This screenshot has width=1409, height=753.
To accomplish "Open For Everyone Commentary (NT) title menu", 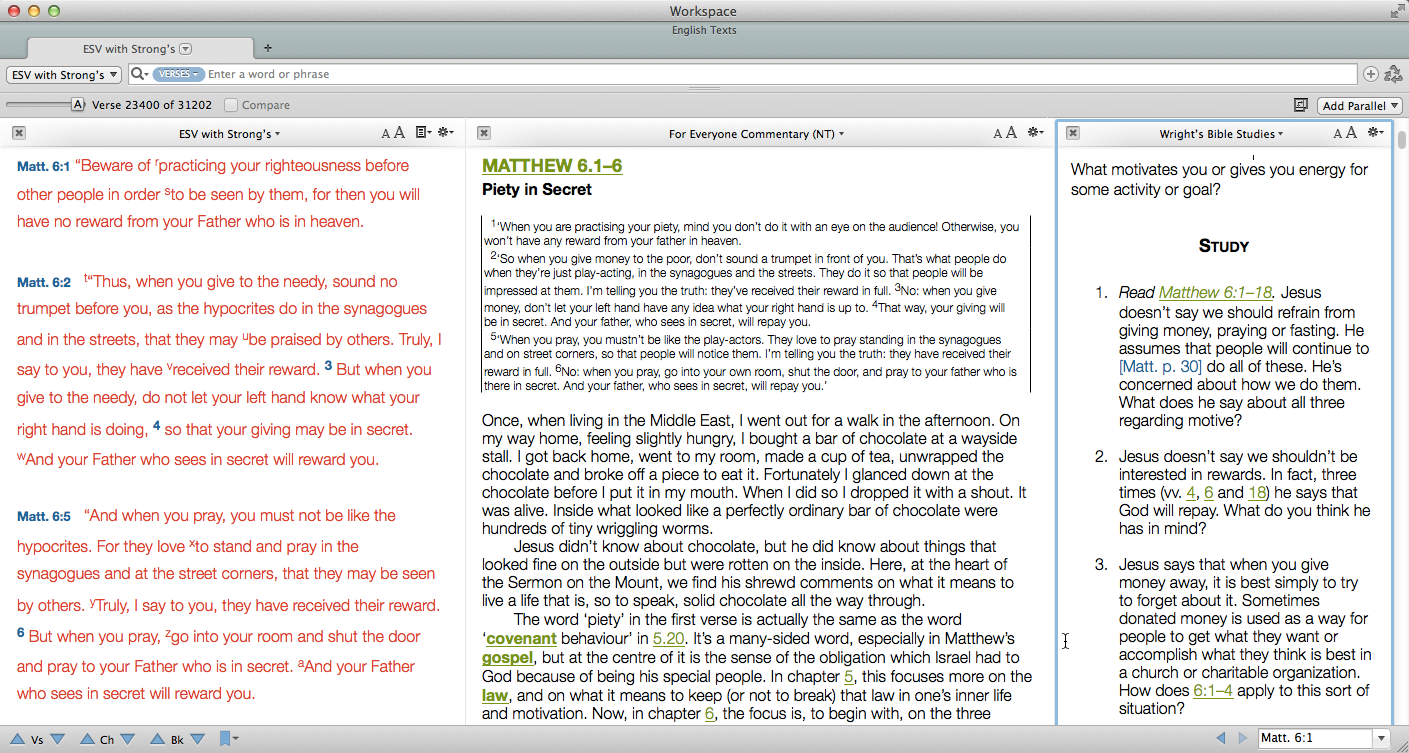I will (756, 133).
